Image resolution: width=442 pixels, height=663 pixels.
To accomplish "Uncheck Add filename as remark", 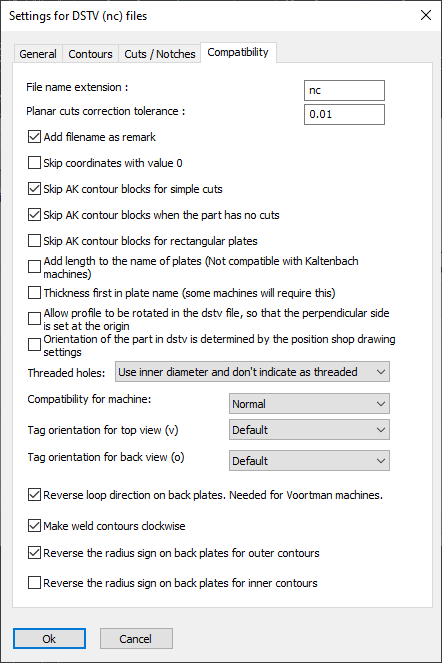I will [x=34, y=137].
